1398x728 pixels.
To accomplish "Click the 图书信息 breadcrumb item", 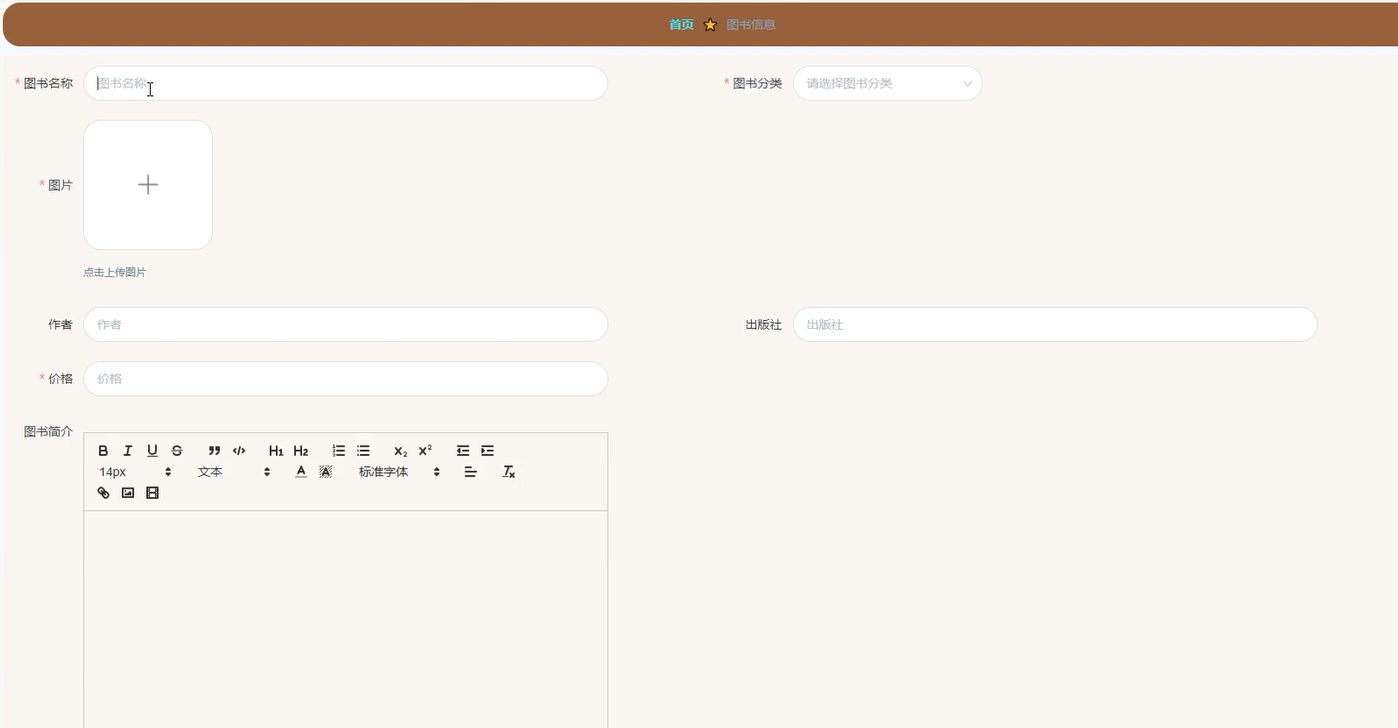I will click(751, 25).
